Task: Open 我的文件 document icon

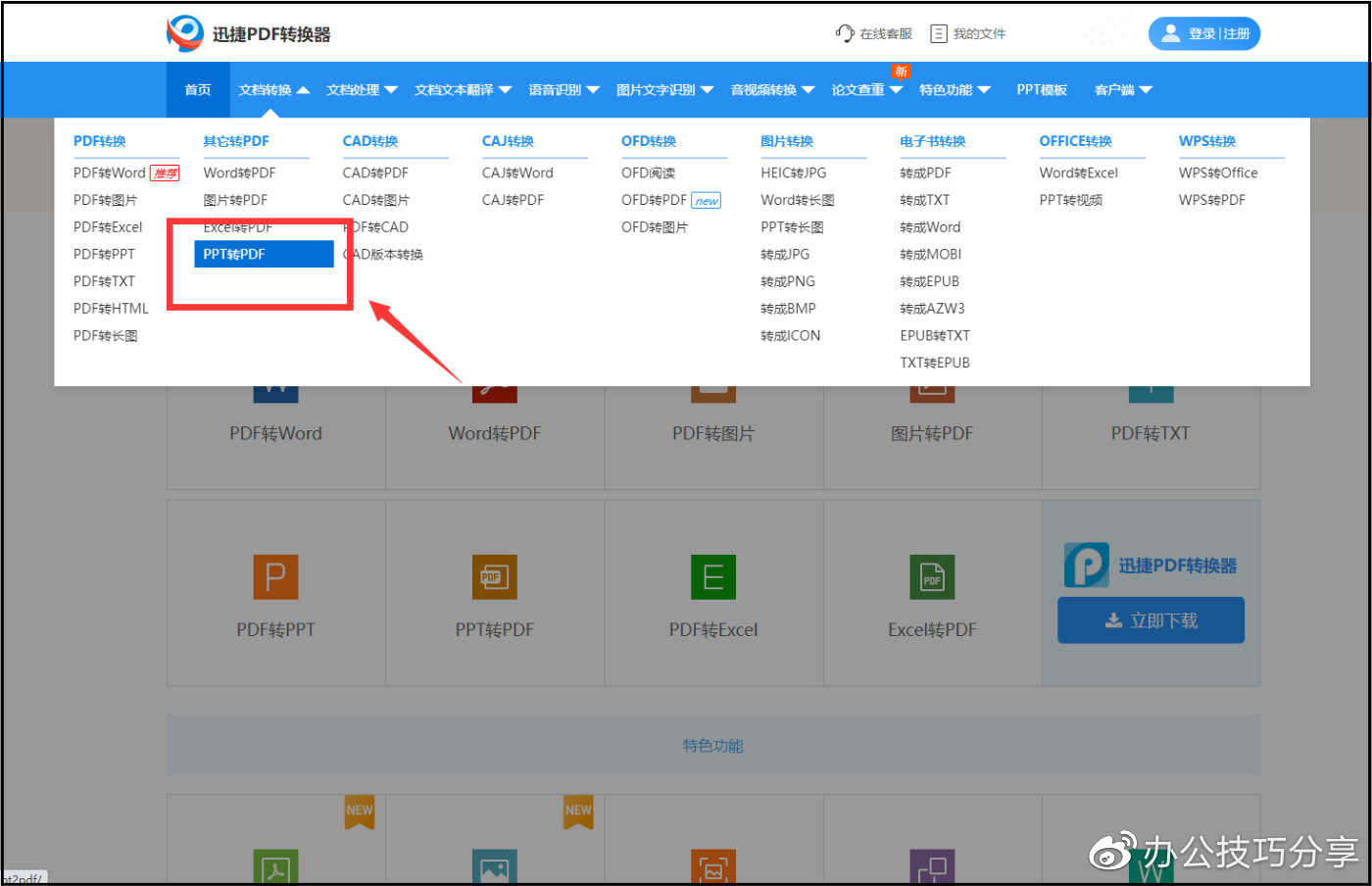Action: pos(939,33)
